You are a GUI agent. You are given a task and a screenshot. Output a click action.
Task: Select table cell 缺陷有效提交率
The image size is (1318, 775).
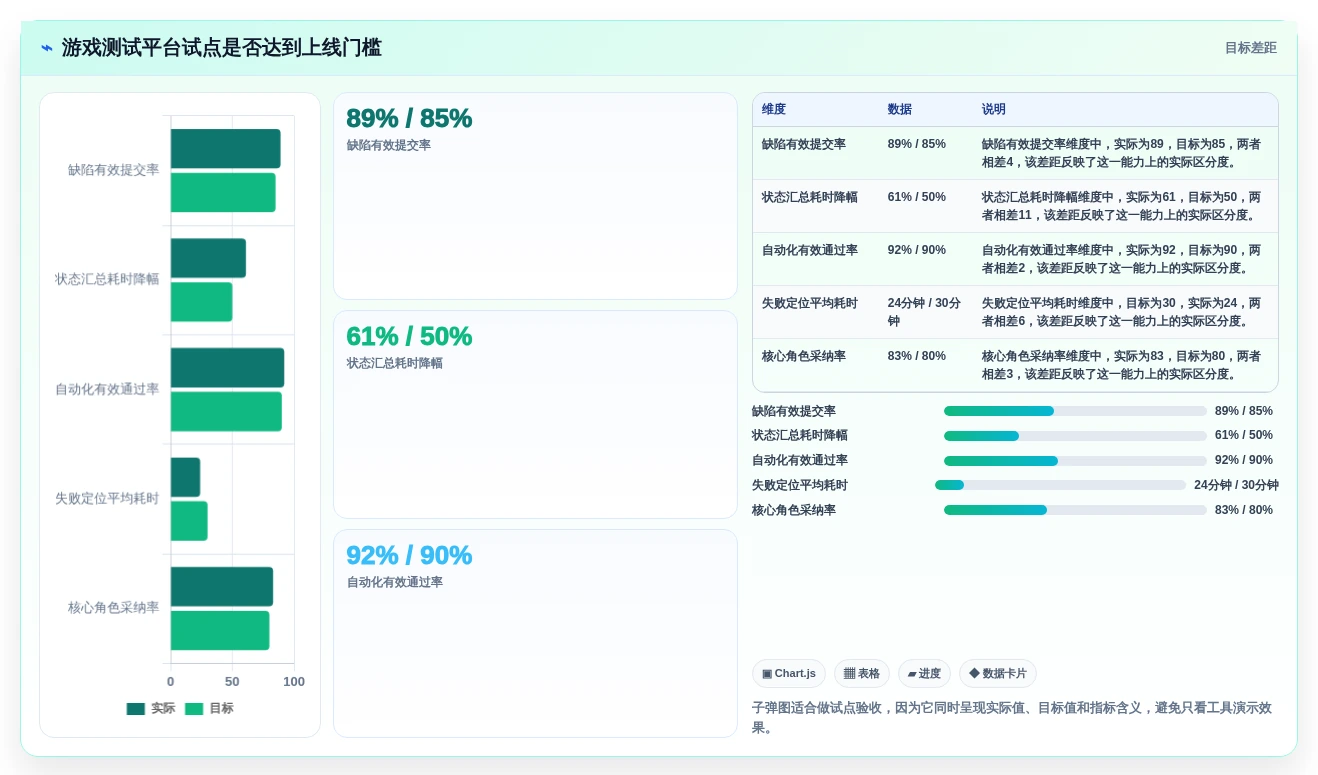(804, 144)
